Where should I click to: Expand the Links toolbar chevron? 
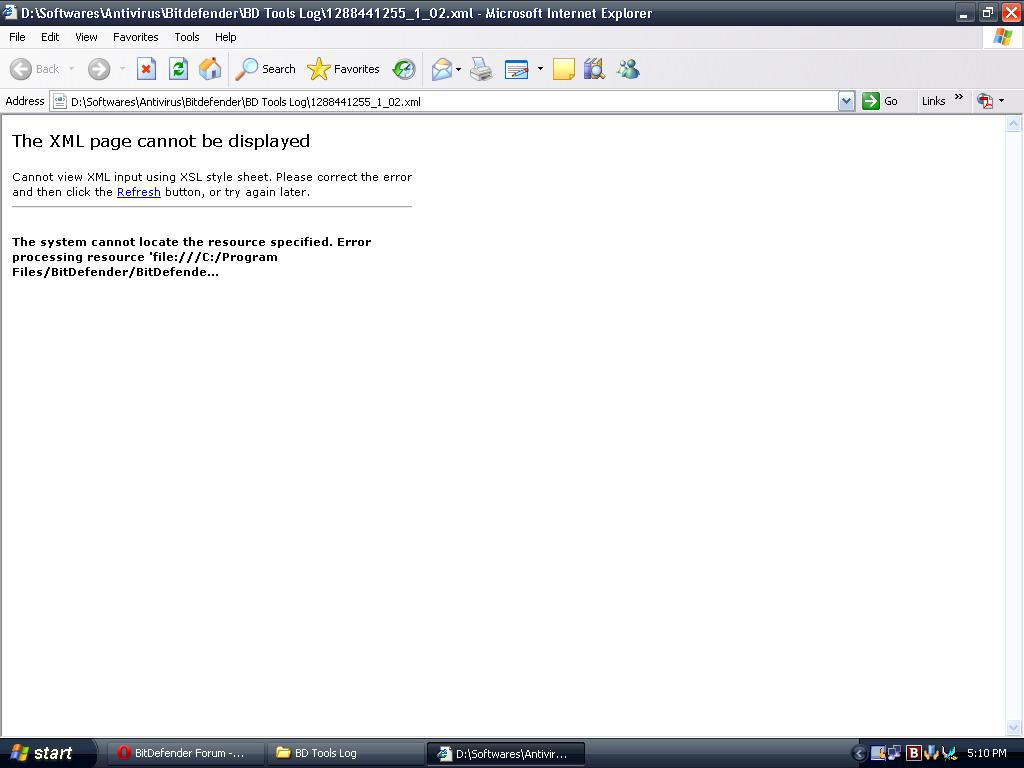click(x=959, y=97)
